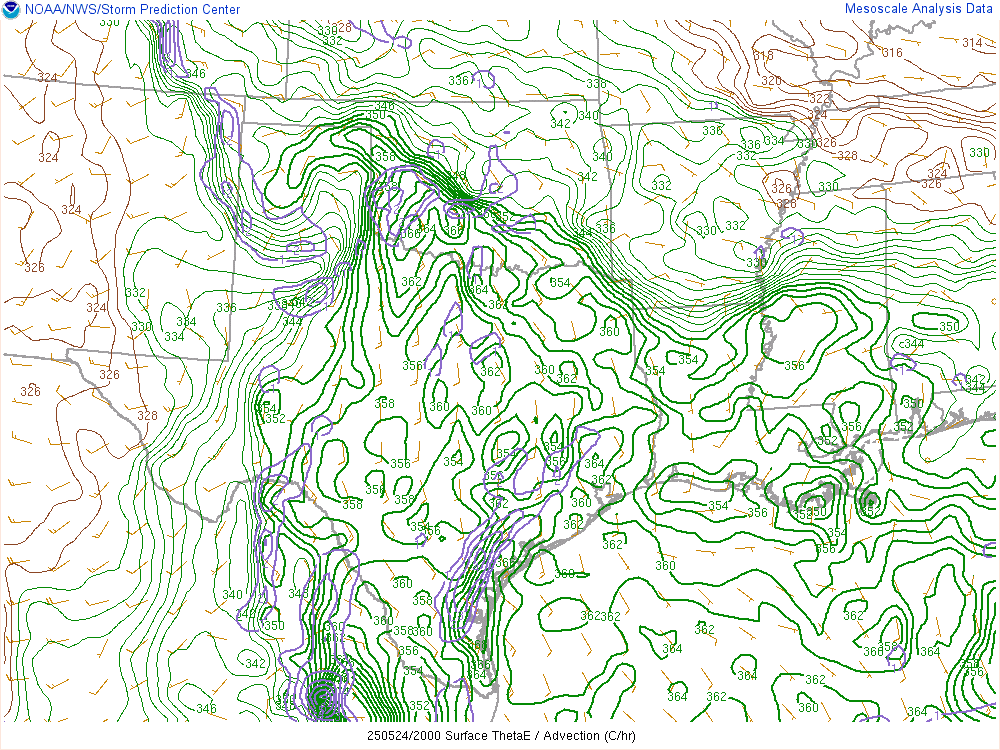Click the brown 318 contour label

(x=763, y=56)
